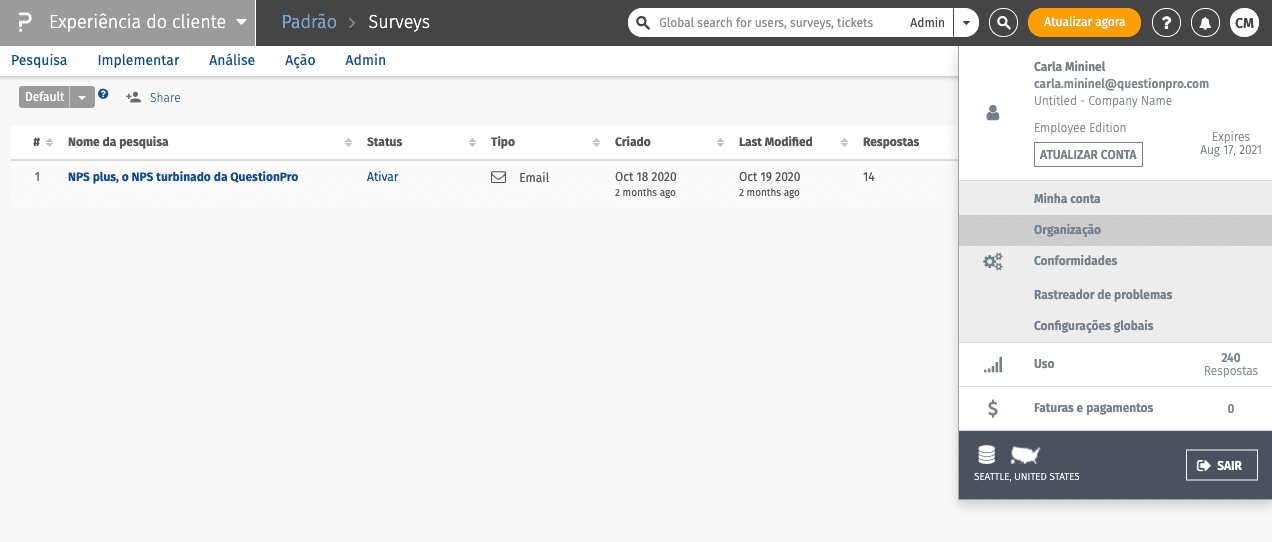Click the Ativar status link
The height and width of the screenshot is (542, 1272).
pyautogui.click(x=382, y=177)
